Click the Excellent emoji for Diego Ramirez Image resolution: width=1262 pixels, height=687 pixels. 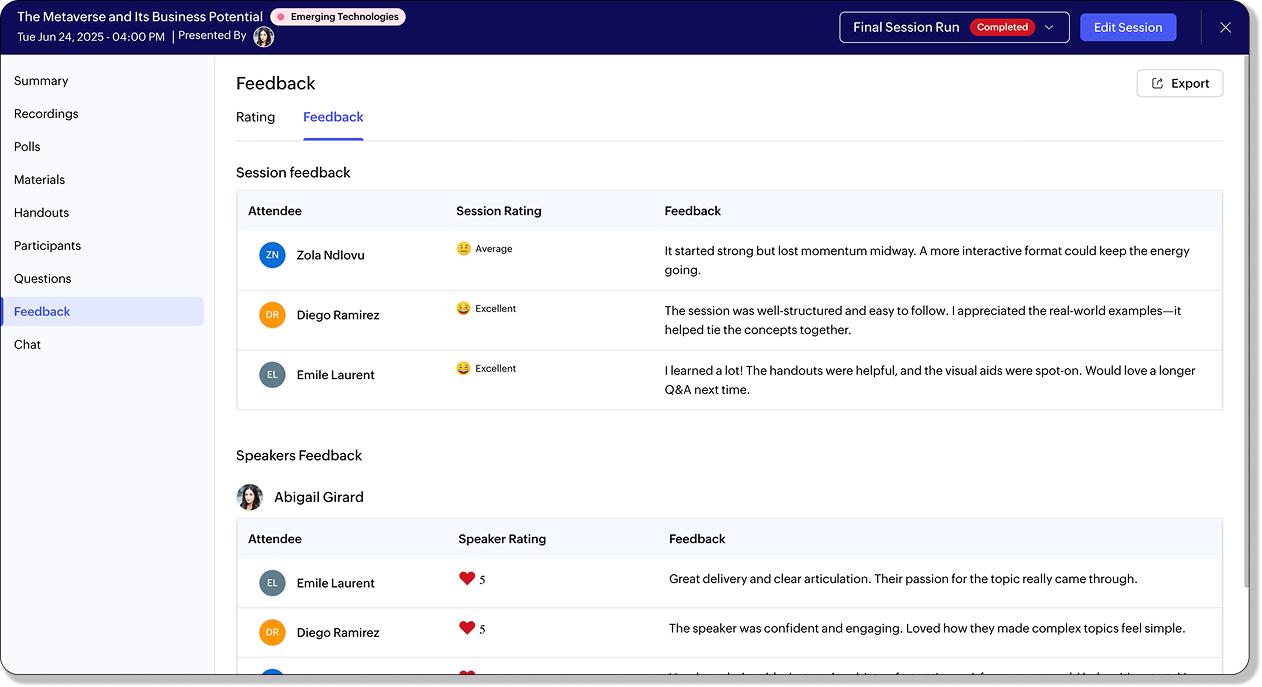pos(463,309)
